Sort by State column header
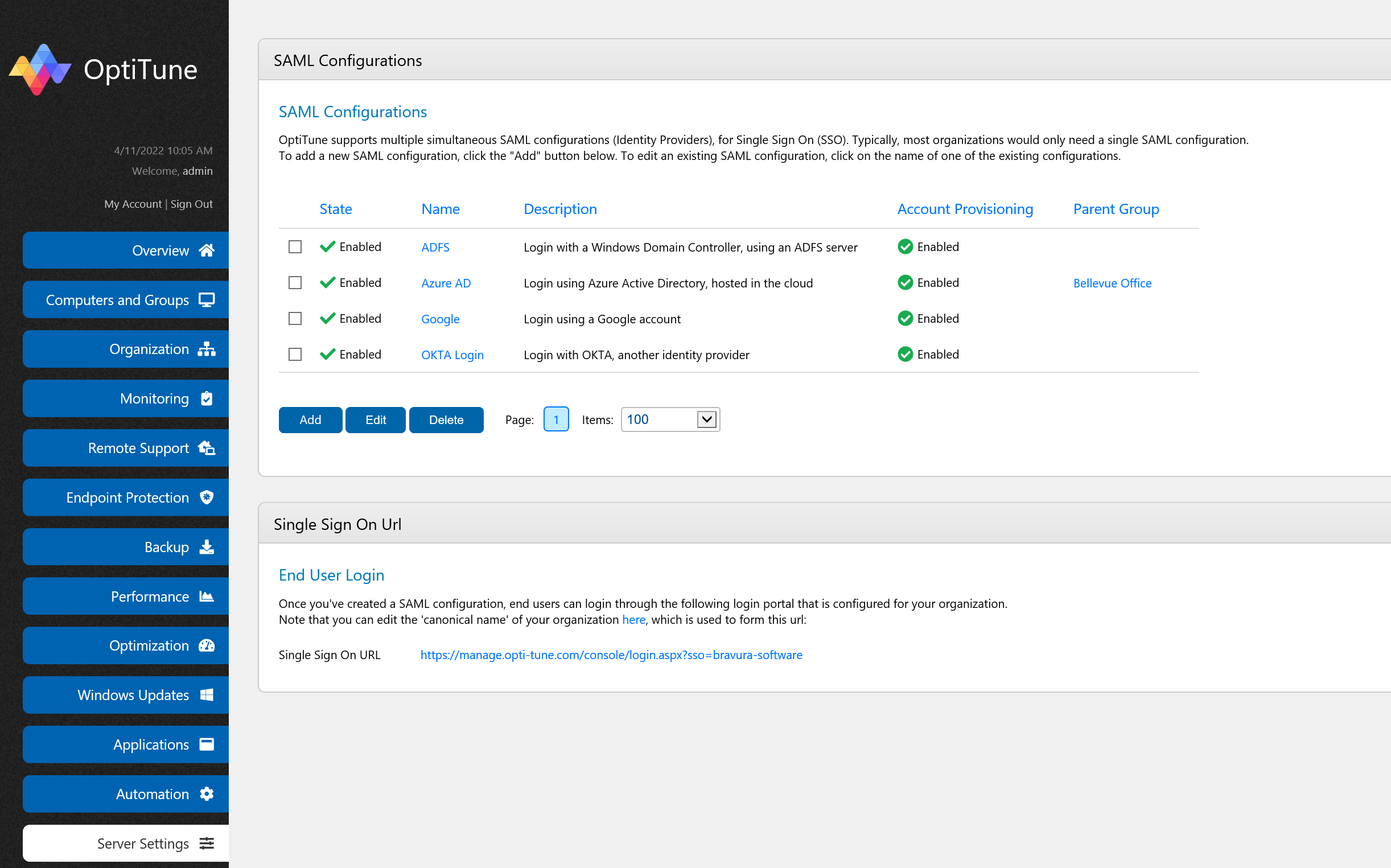1391x868 pixels. (x=336, y=209)
